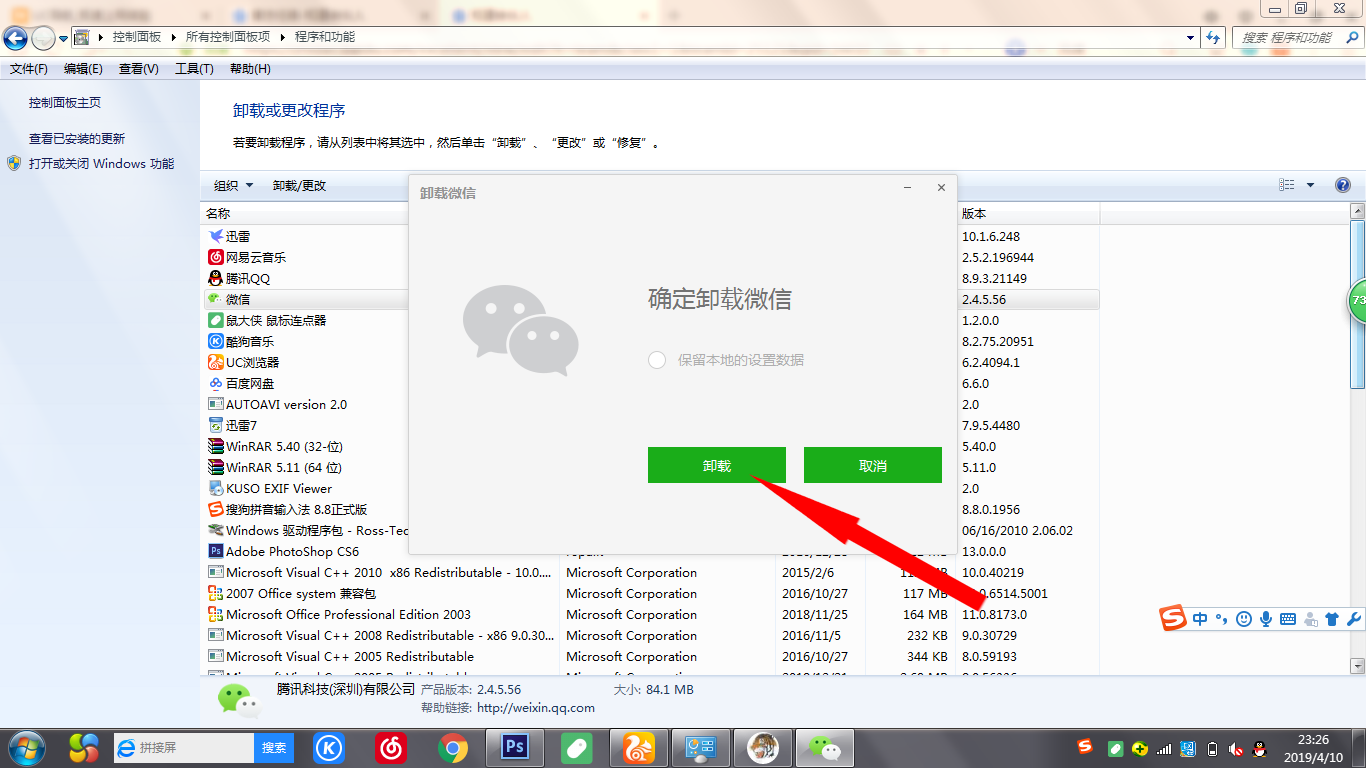
Task: Unmute system volume in the tray
Action: point(1236,748)
